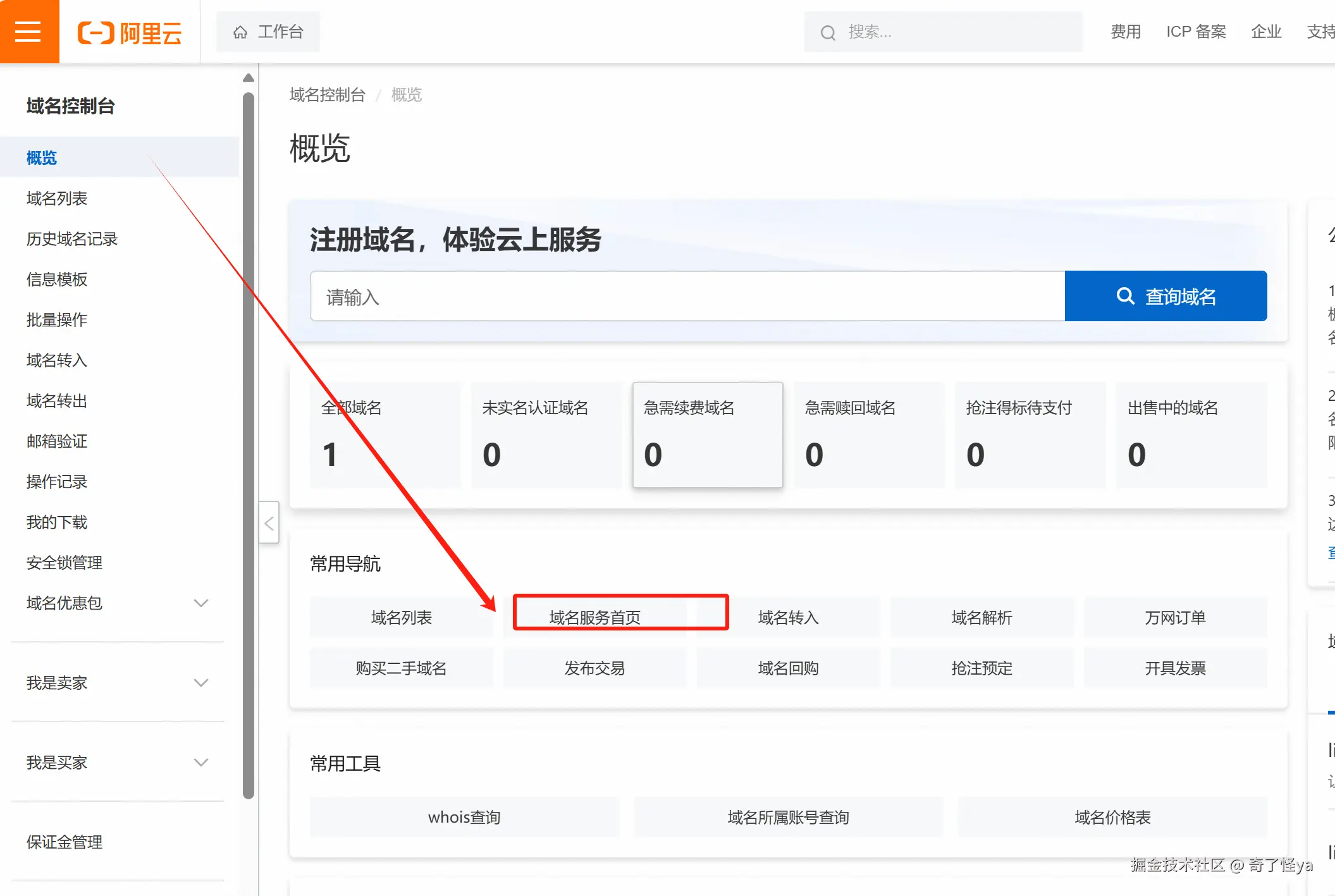Image resolution: width=1335 pixels, height=896 pixels.
Task: Click the magnifier icon in top search
Action: pos(828,33)
